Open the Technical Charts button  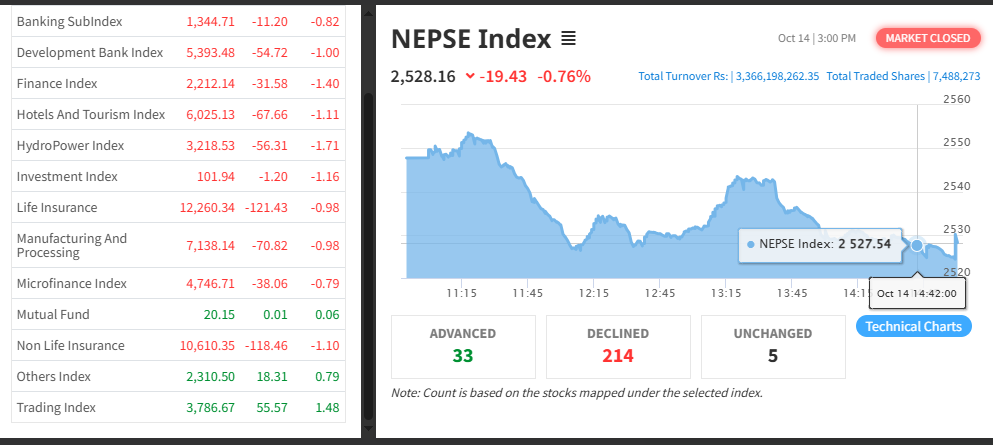pyautogui.click(x=913, y=326)
